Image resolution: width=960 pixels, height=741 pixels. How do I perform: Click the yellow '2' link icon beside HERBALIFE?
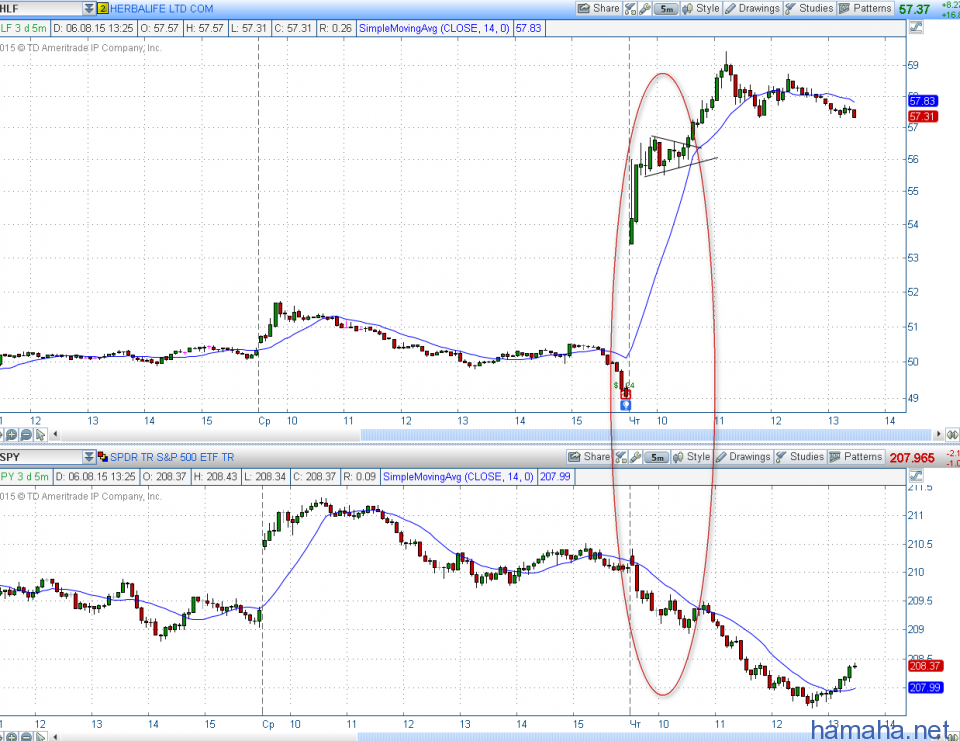(103, 9)
